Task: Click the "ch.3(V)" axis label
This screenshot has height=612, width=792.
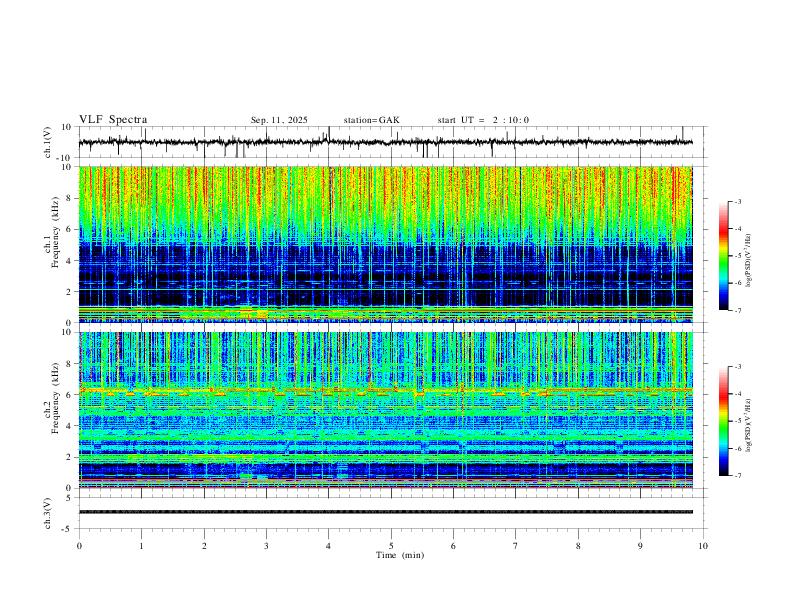Action: [48, 513]
